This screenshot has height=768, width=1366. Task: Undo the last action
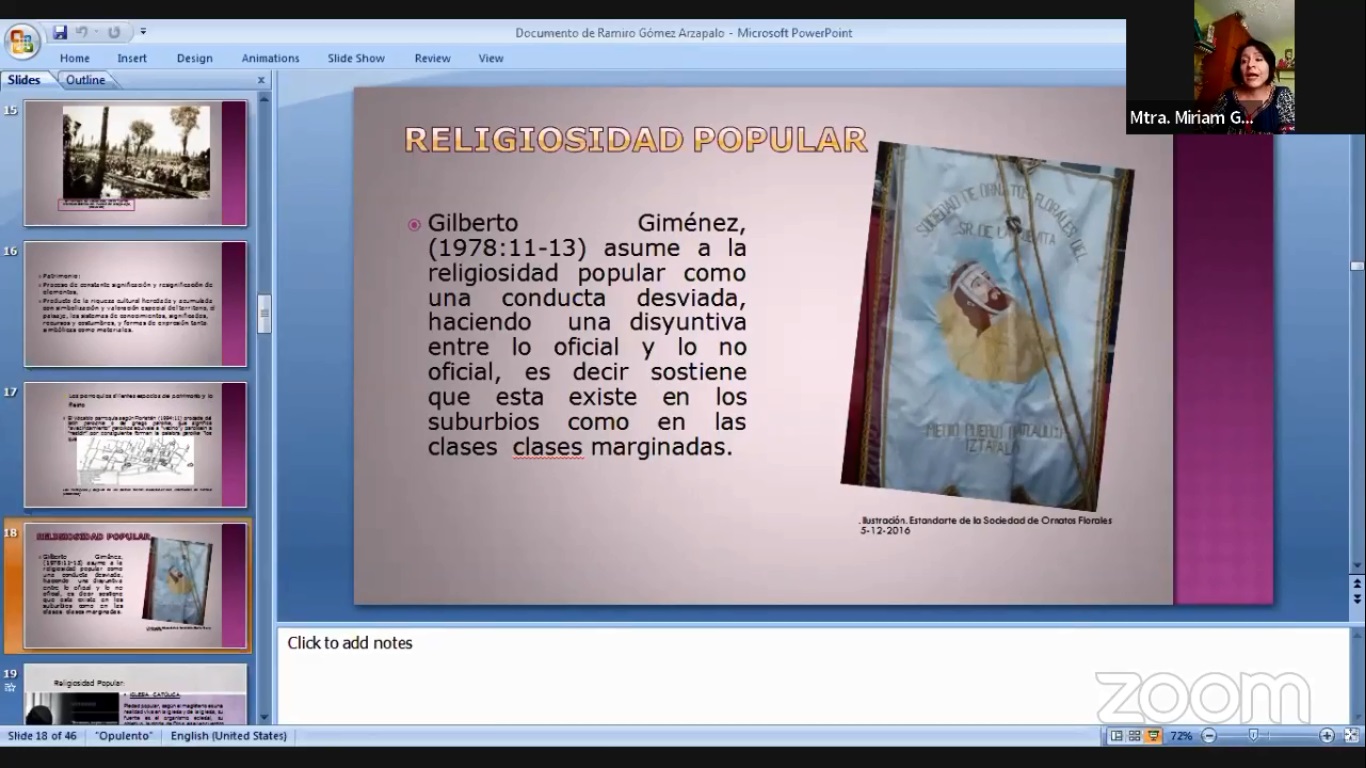point(81,32)
